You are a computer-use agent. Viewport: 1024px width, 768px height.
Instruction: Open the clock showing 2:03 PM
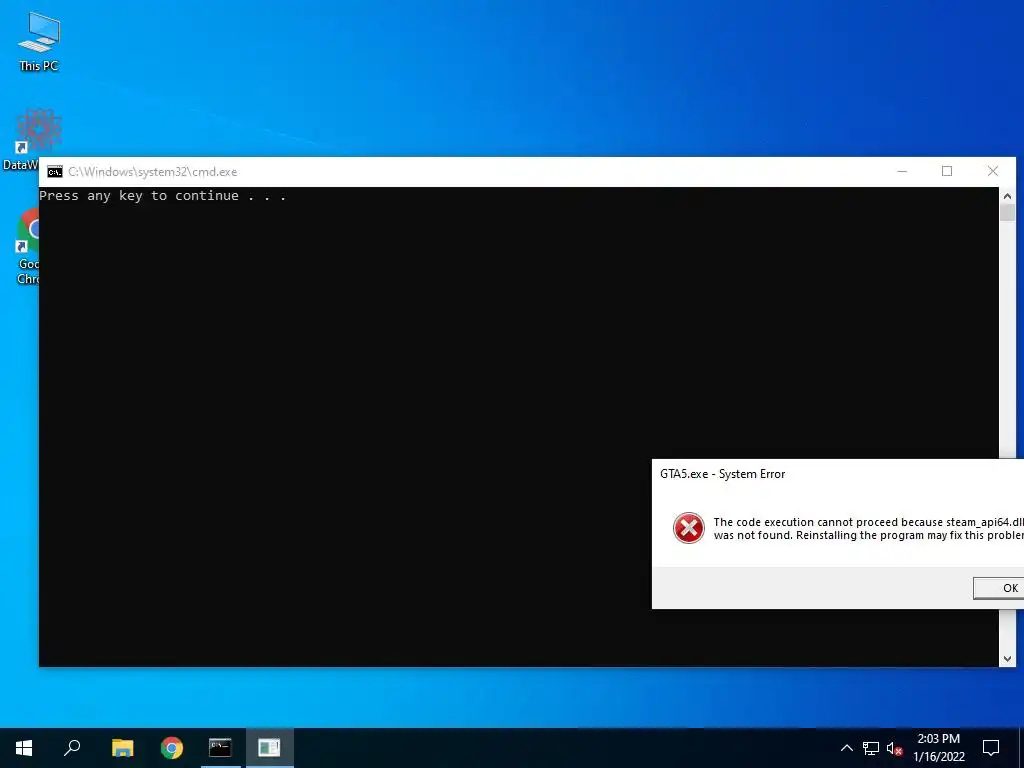tap(938, 748)
